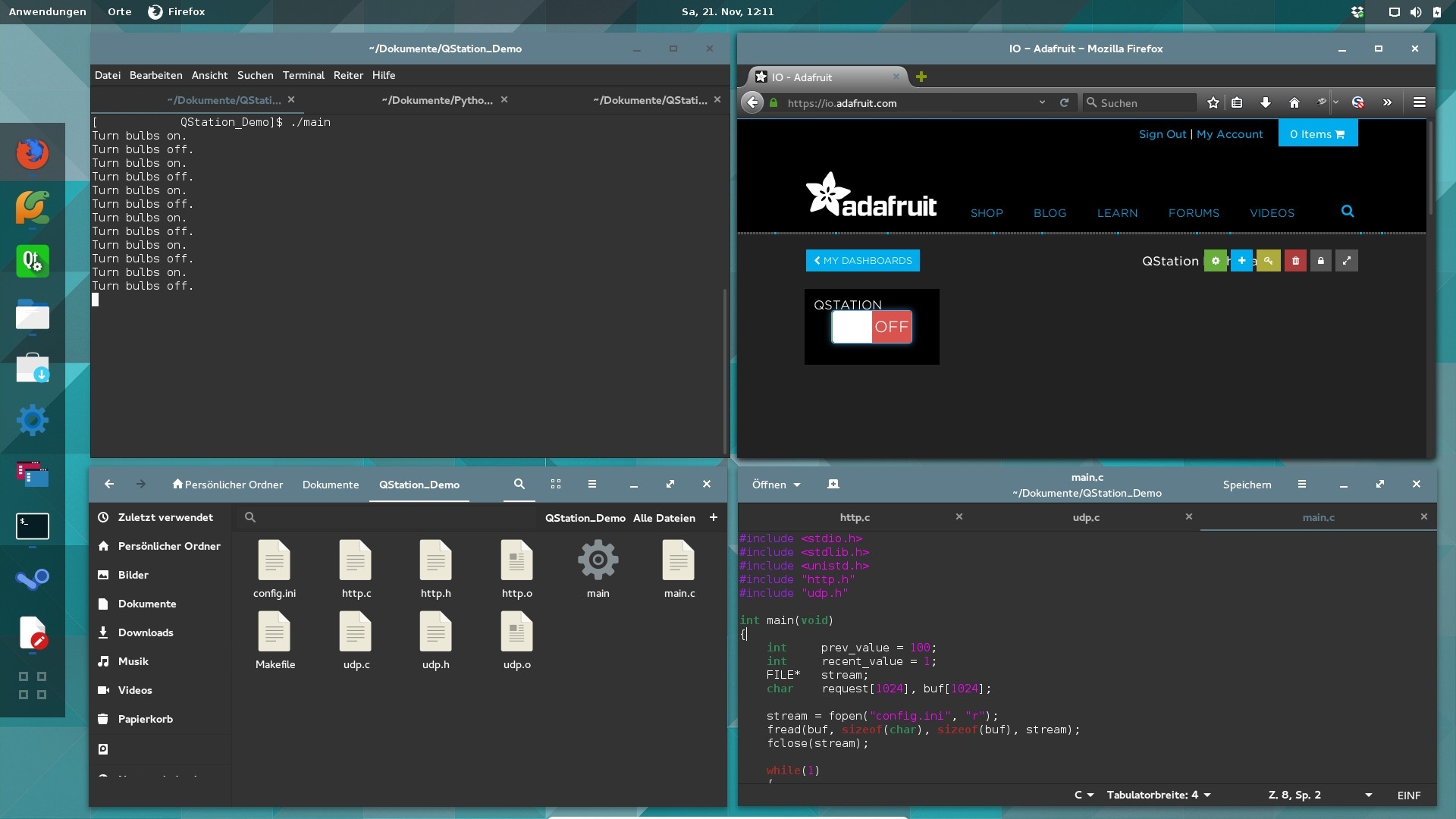Switch file manager to grid view icon
This screenshot has width=1456, height=819.
[556, 484]
